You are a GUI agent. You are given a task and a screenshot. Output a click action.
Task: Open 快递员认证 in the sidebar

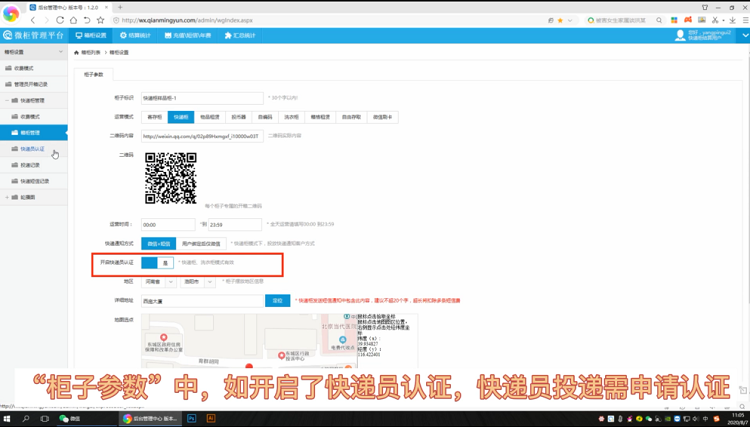pos(32,149)
